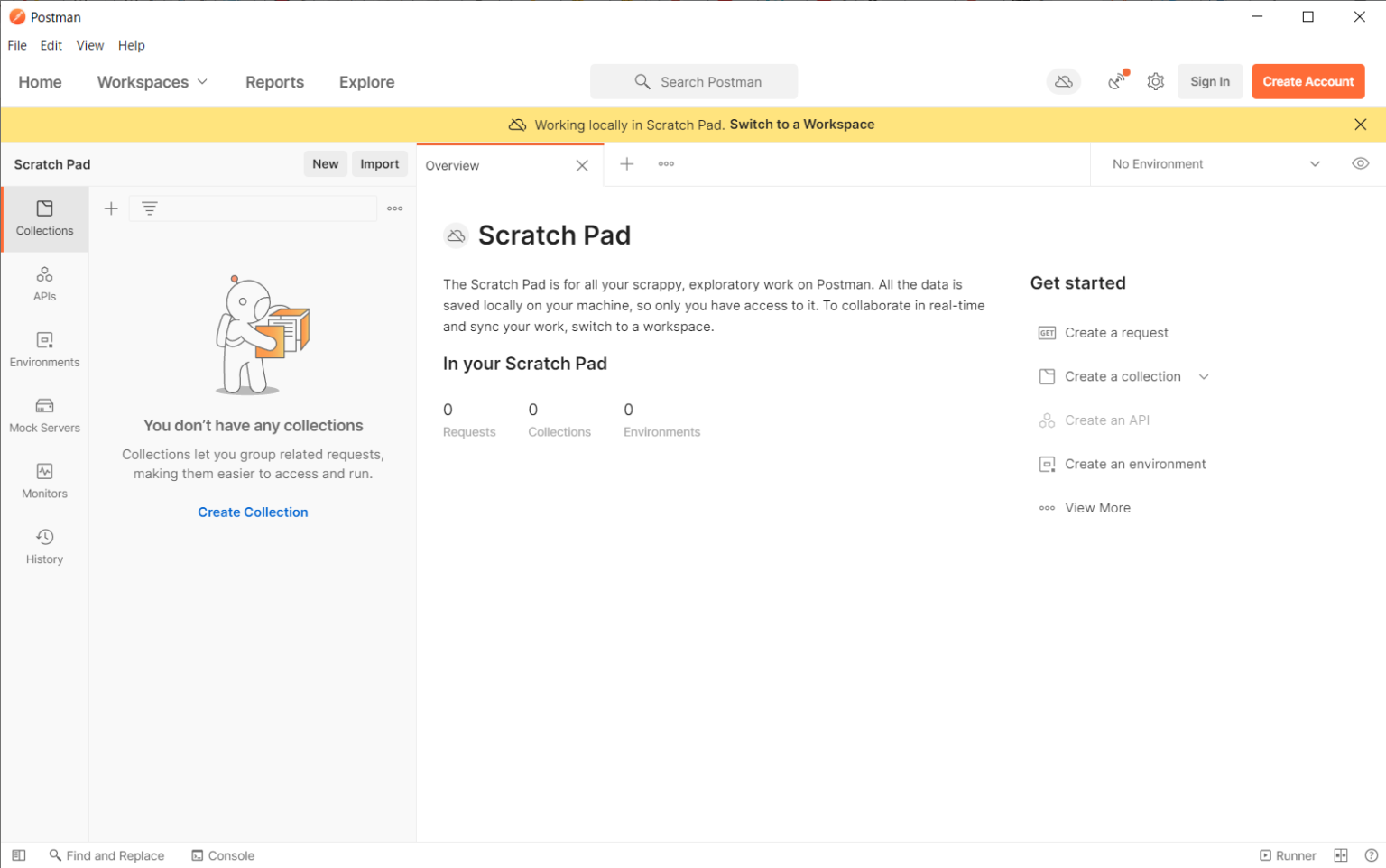Expand the Workspaces dropdown

coord(152,81)
